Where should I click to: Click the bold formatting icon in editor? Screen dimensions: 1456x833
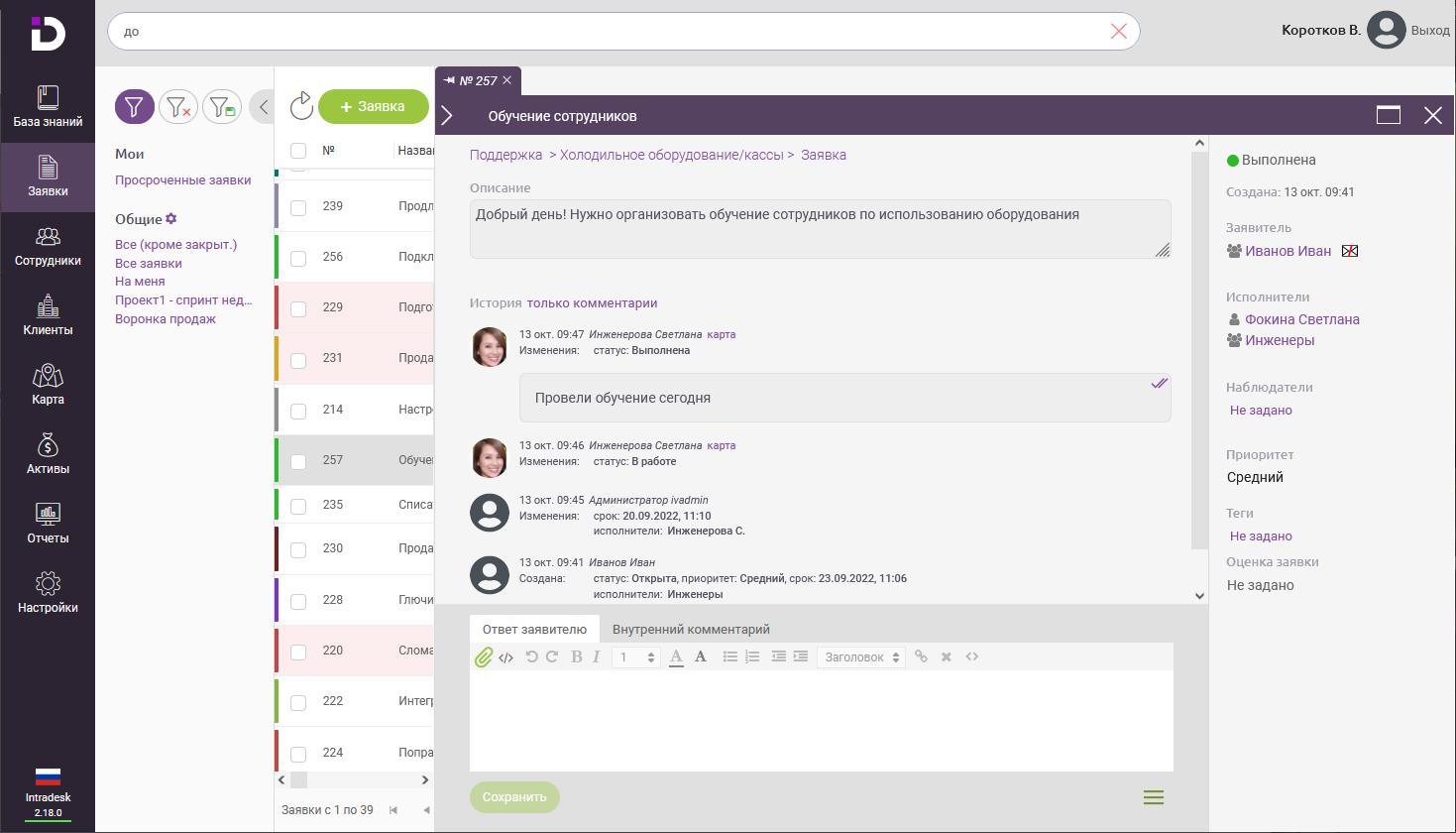click(576, 656)
